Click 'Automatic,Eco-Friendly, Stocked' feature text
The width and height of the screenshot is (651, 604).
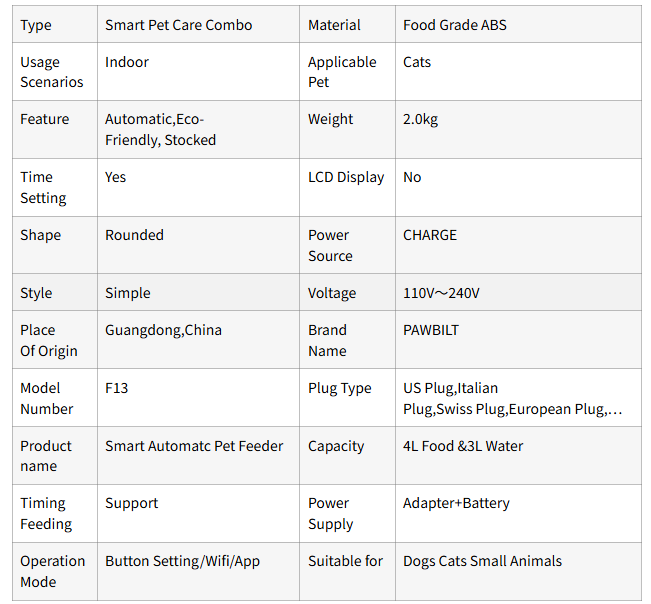160,130
